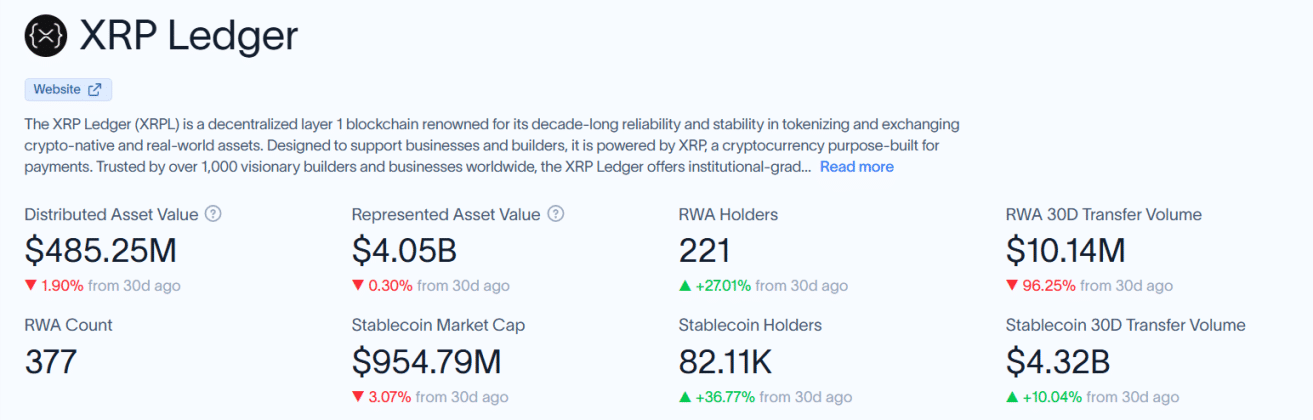Click the green up arrow by +36.77%
The height and width of the screenshot is (420, 1313).
pos(685,397)
